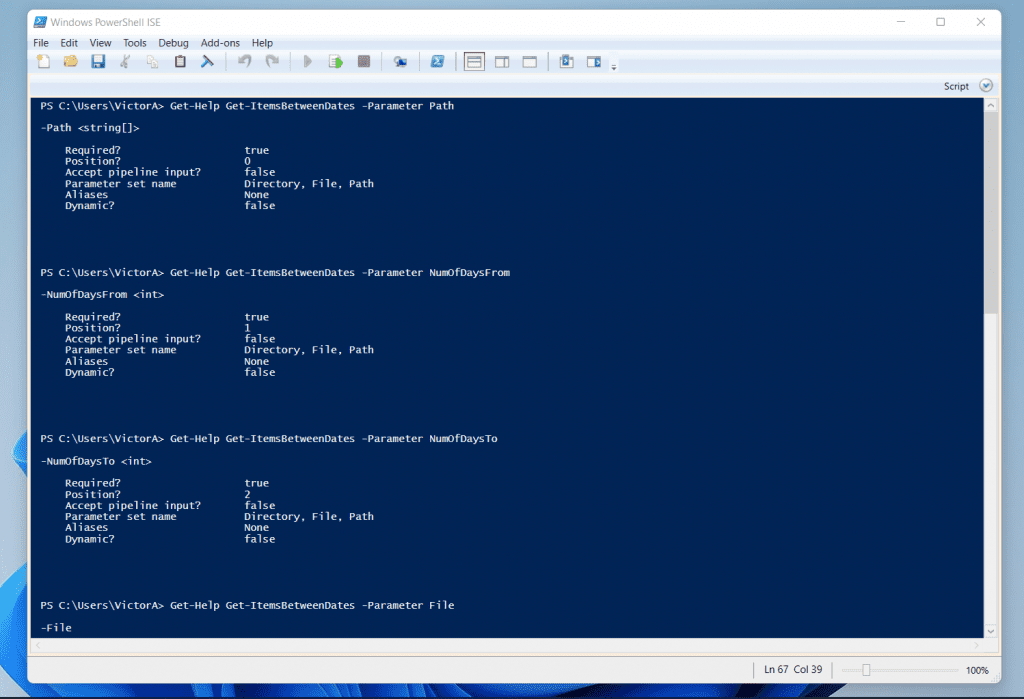Click the scroll up arrow in console
Image resolution: width=1024 pixels, height=699 pixels.
tap(991, 105)
